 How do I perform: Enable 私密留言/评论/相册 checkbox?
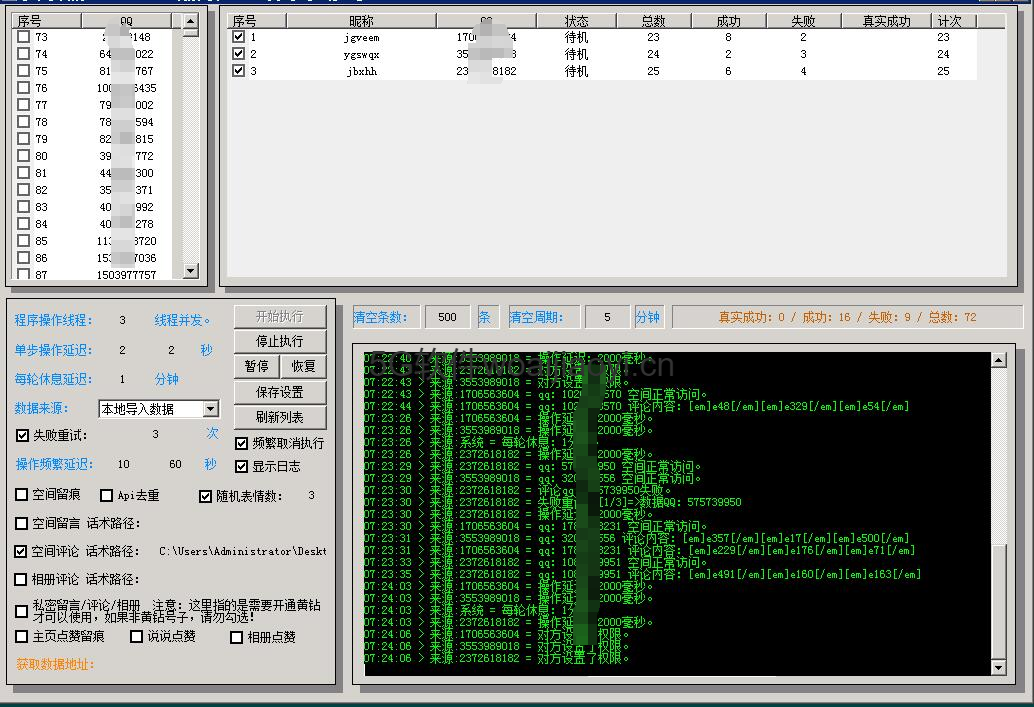[21, 611]
